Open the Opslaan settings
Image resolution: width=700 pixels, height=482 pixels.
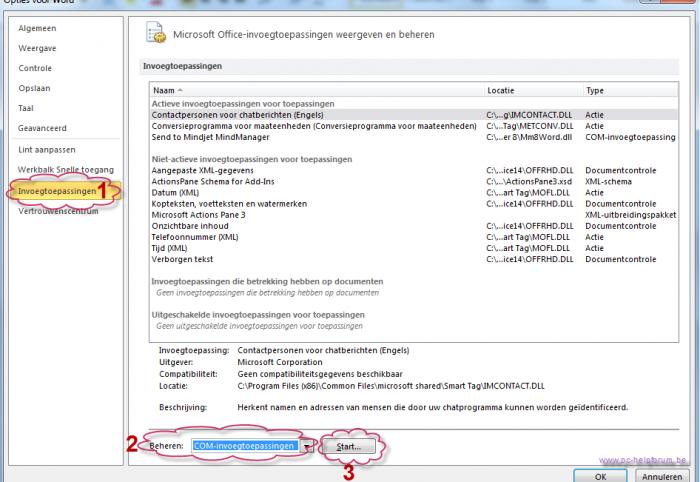coord(34,88)
